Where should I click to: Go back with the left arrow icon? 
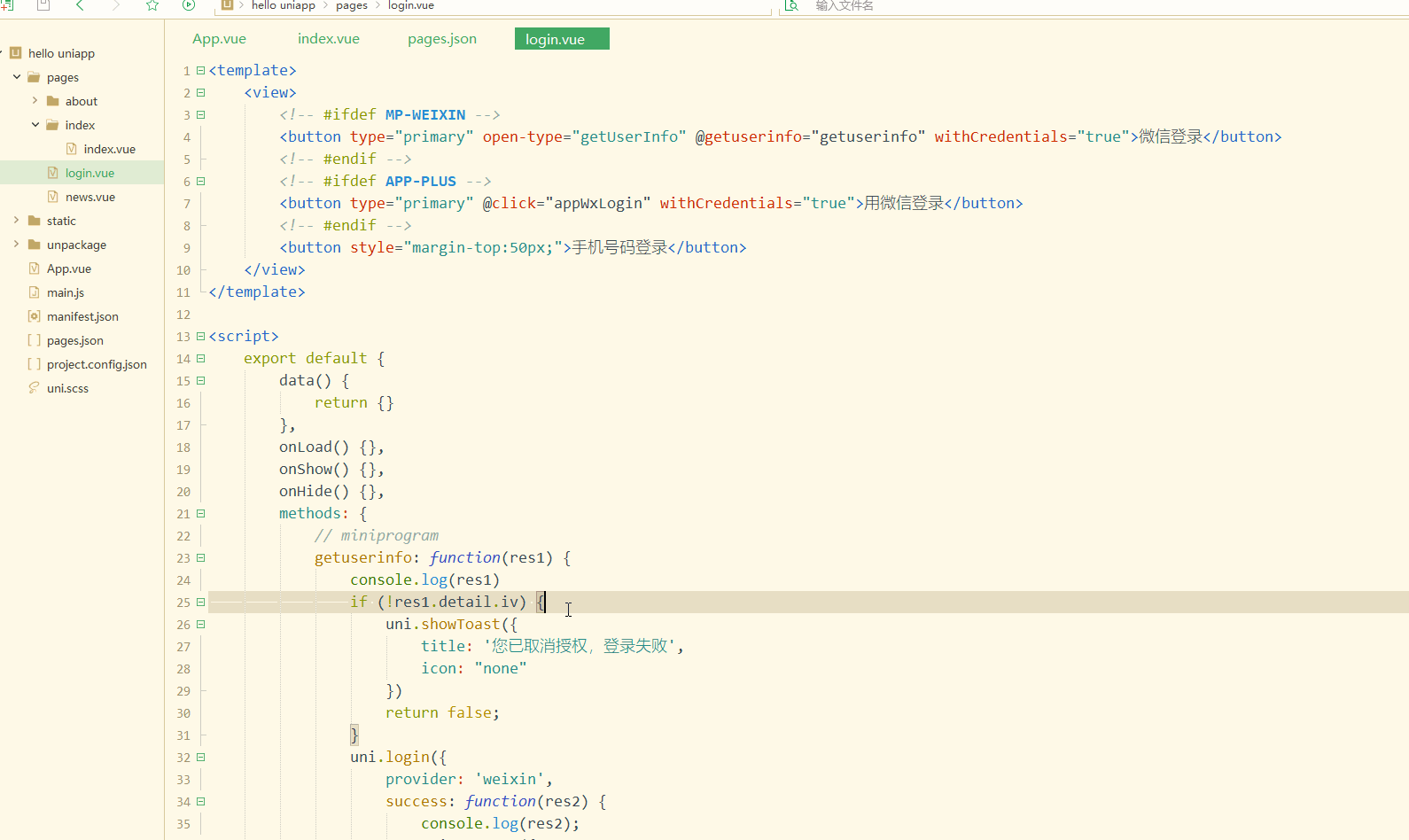click(x=80, y=4)
